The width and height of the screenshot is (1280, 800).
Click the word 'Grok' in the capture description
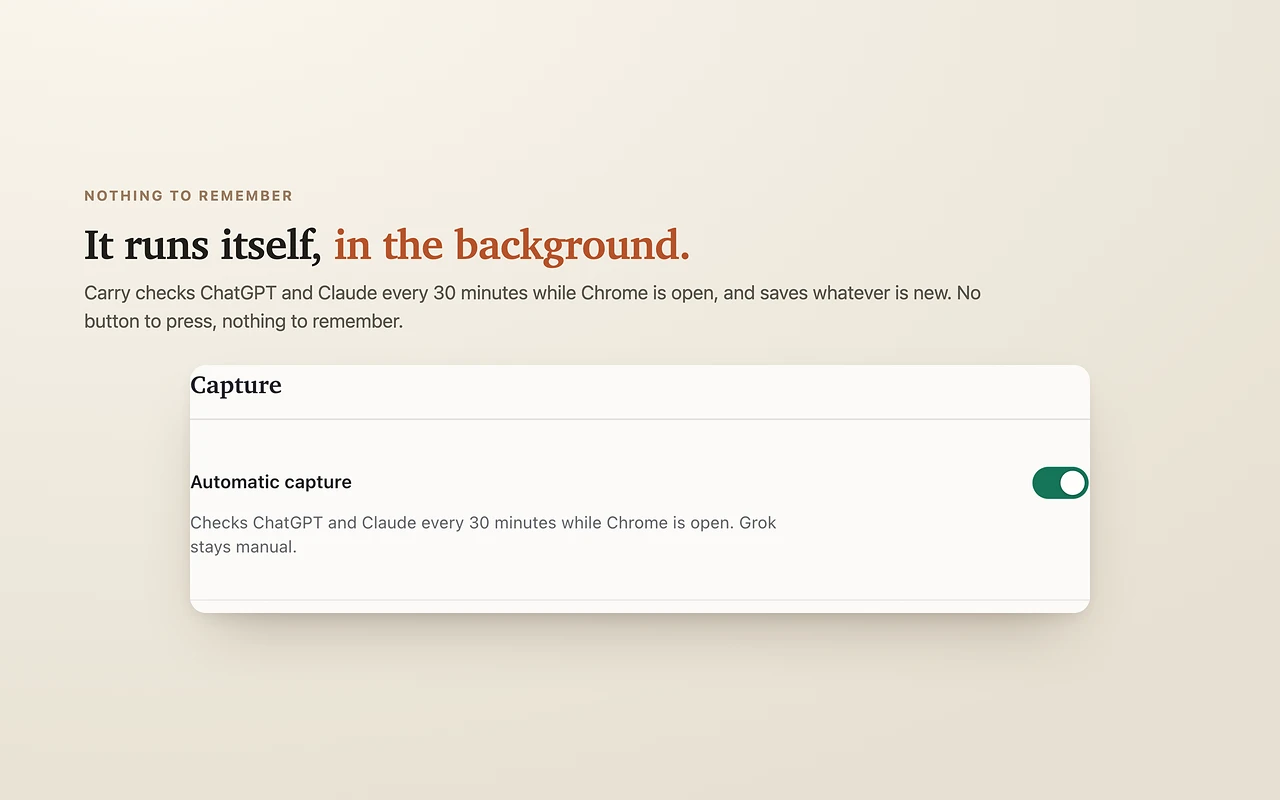758,523
